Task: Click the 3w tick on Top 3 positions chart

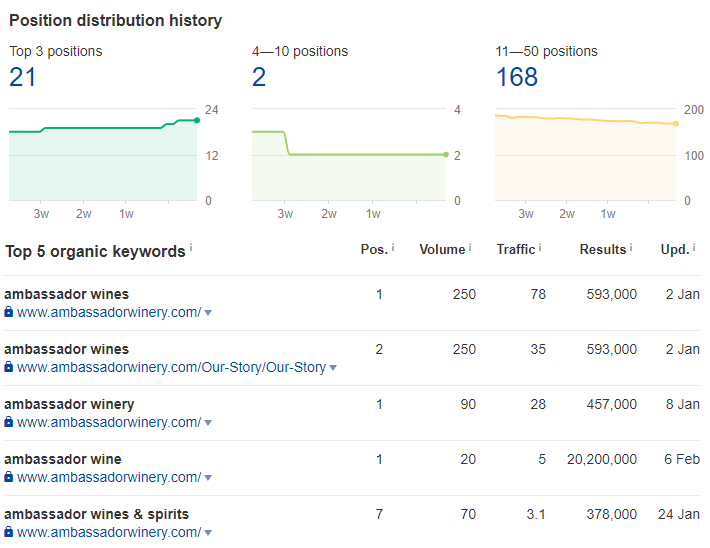Action: coord(41,214)
